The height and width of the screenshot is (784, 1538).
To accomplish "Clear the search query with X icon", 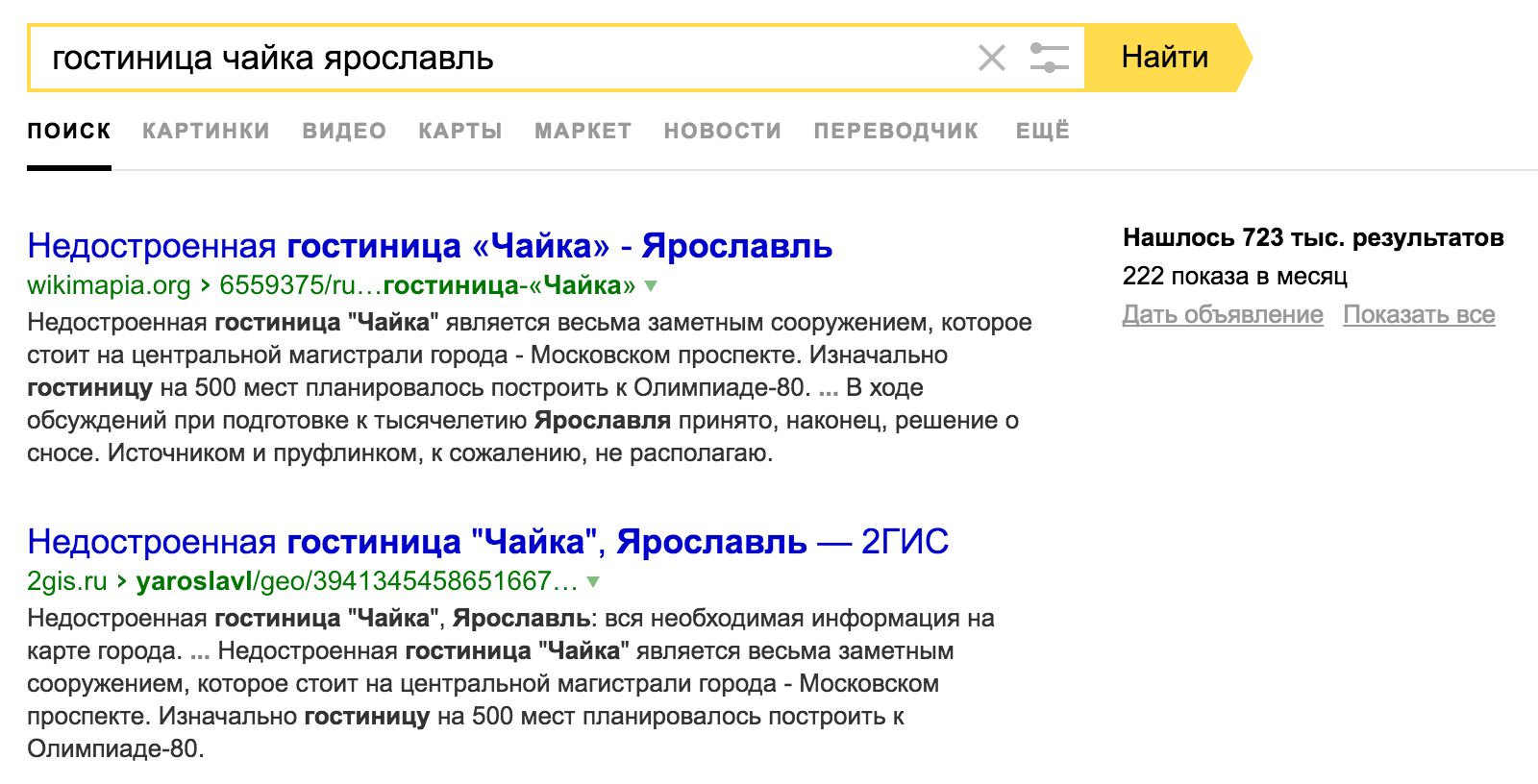I will tap(991, 58).
